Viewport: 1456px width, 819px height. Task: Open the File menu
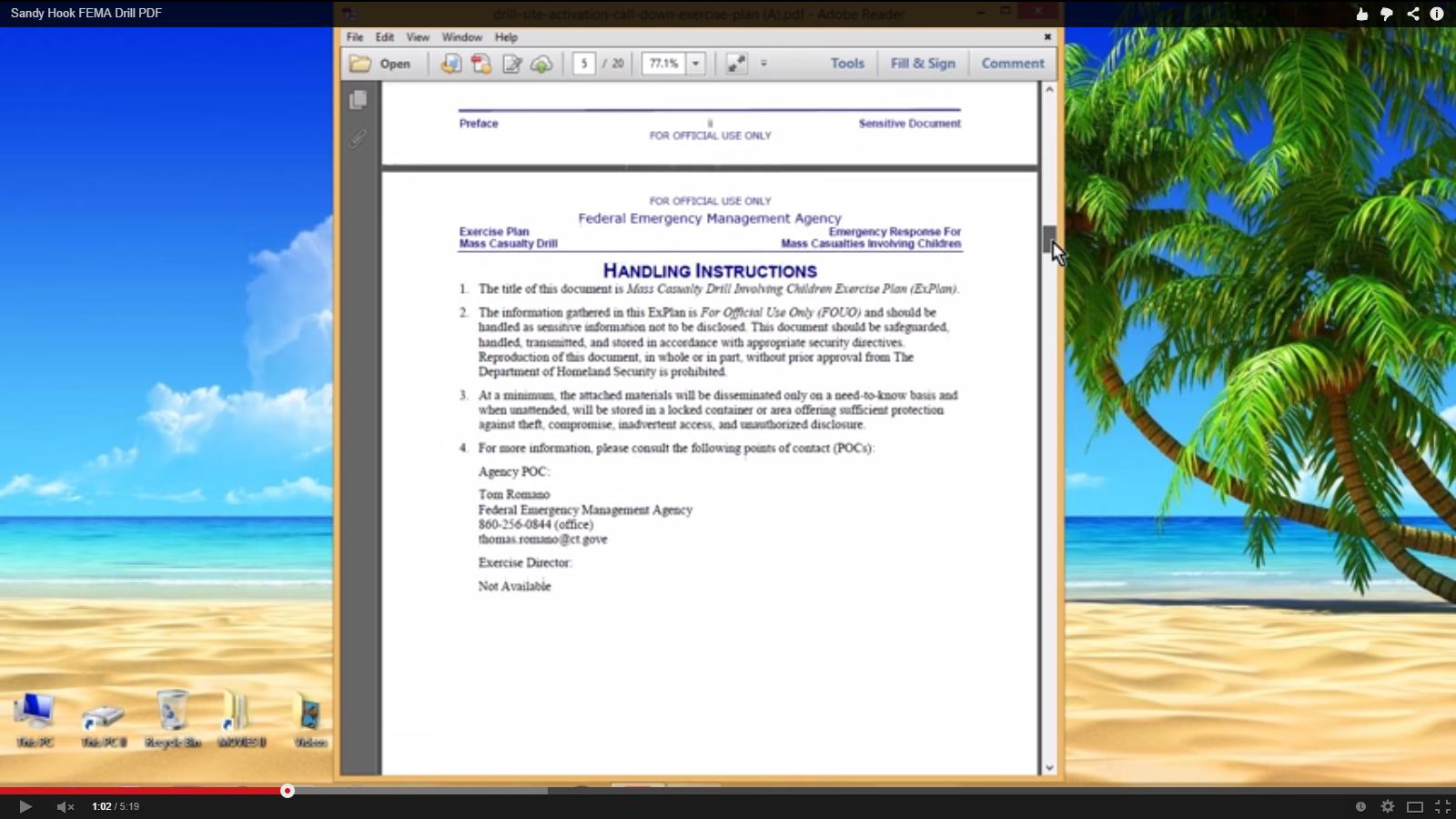pyautogui.click(x=355, y=37)
